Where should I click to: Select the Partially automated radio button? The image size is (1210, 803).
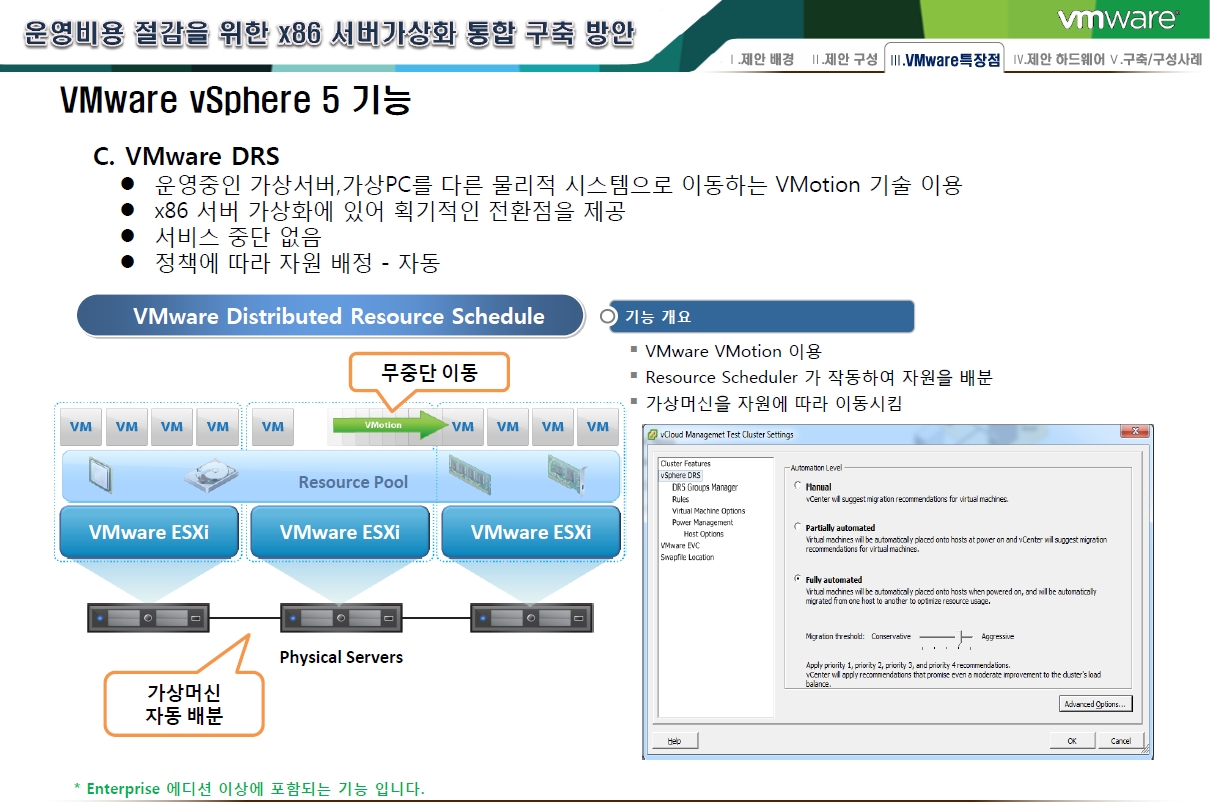point(796,527)
